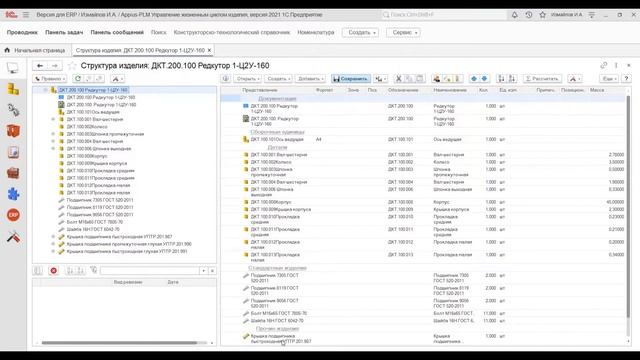This screenshot has width=640, height=360.
Task: Open Конструкторско-технологический справочник menu item
Action: pyautogui.click(x=232, y=32)
